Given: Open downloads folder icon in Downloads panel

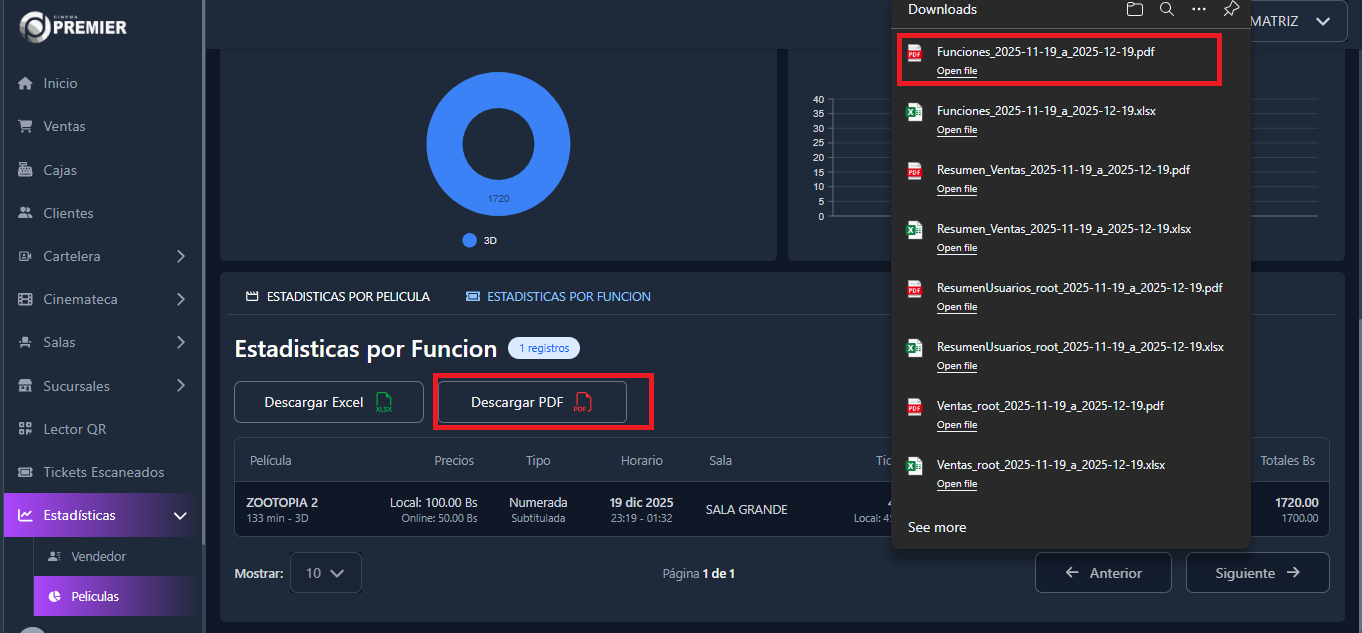Looking at the screenshot, I should click(x=1134, y=10).
